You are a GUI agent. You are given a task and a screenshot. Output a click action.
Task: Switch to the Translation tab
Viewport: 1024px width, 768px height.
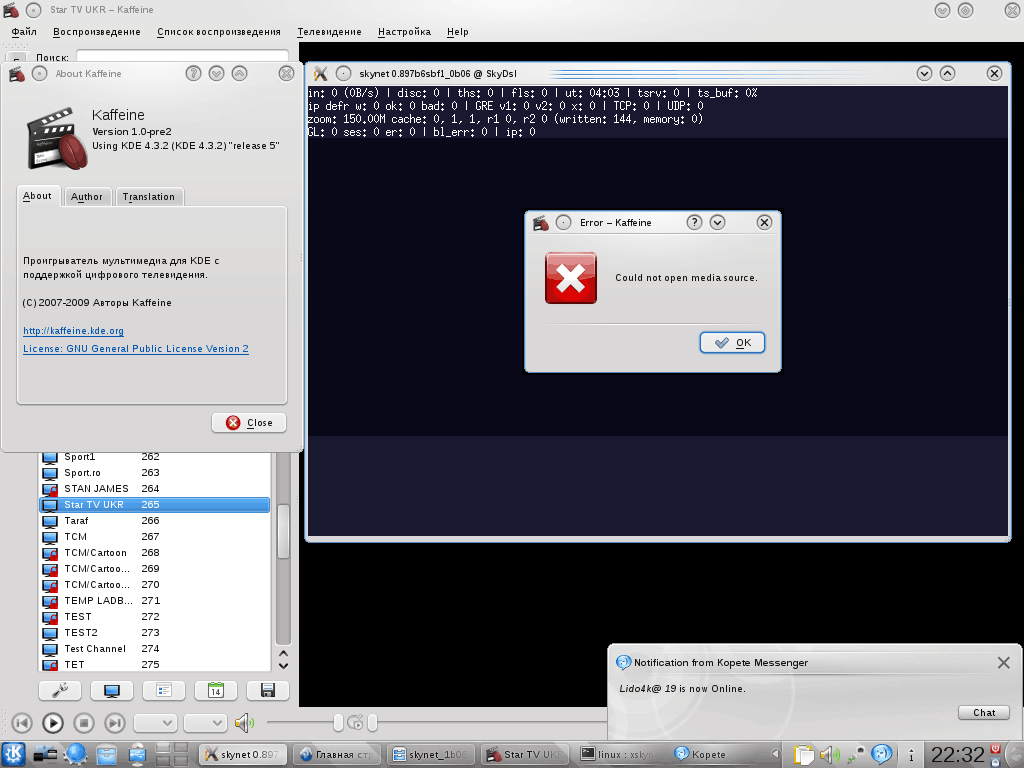pos(149,197)
